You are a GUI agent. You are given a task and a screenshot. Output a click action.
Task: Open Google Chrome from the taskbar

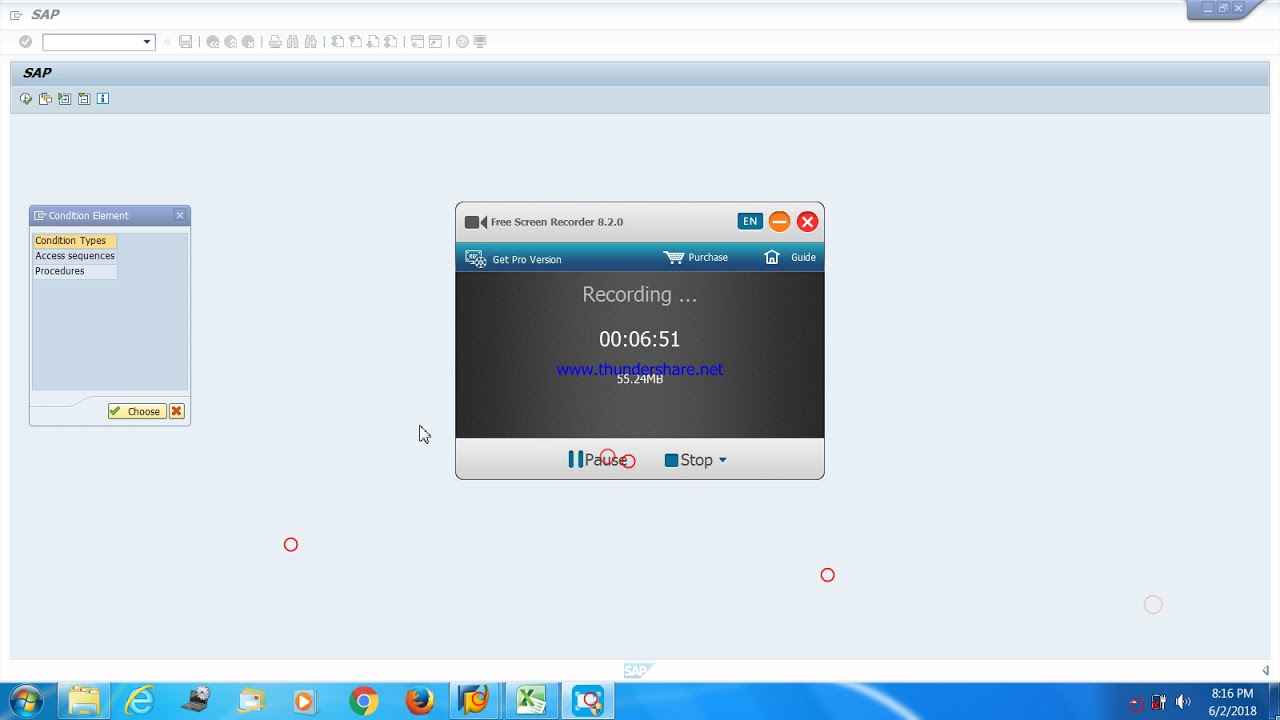(x=364, y=701)
